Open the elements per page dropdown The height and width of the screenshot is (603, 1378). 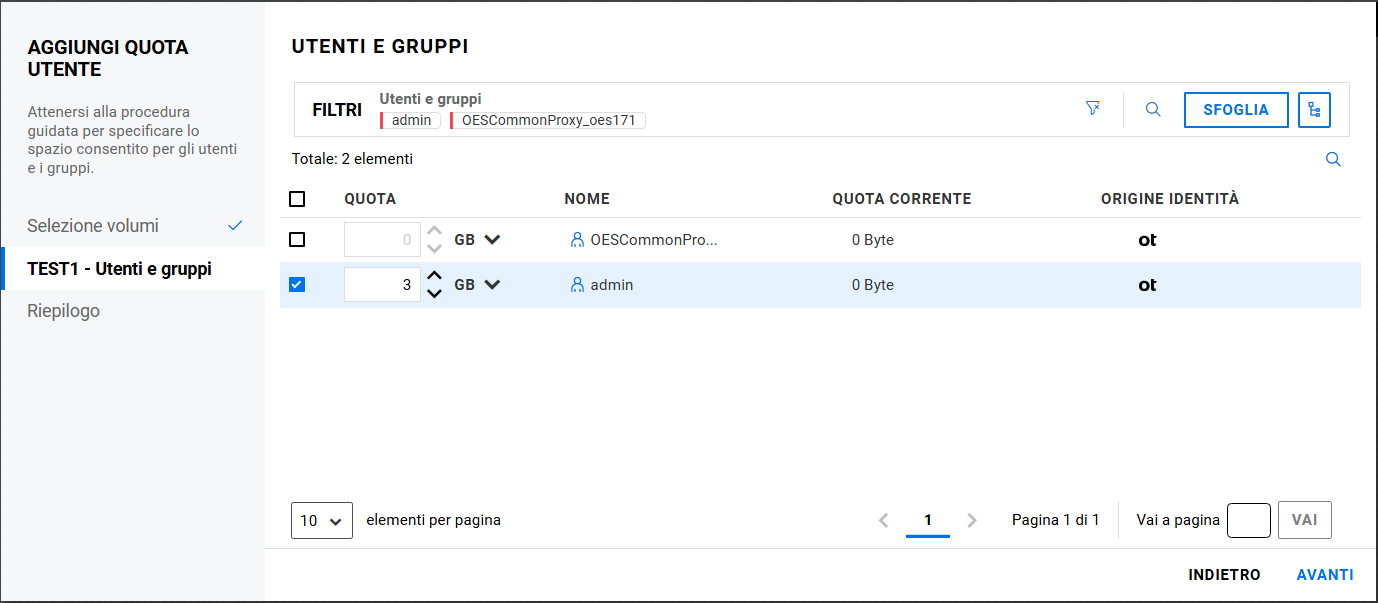[322, 520]
